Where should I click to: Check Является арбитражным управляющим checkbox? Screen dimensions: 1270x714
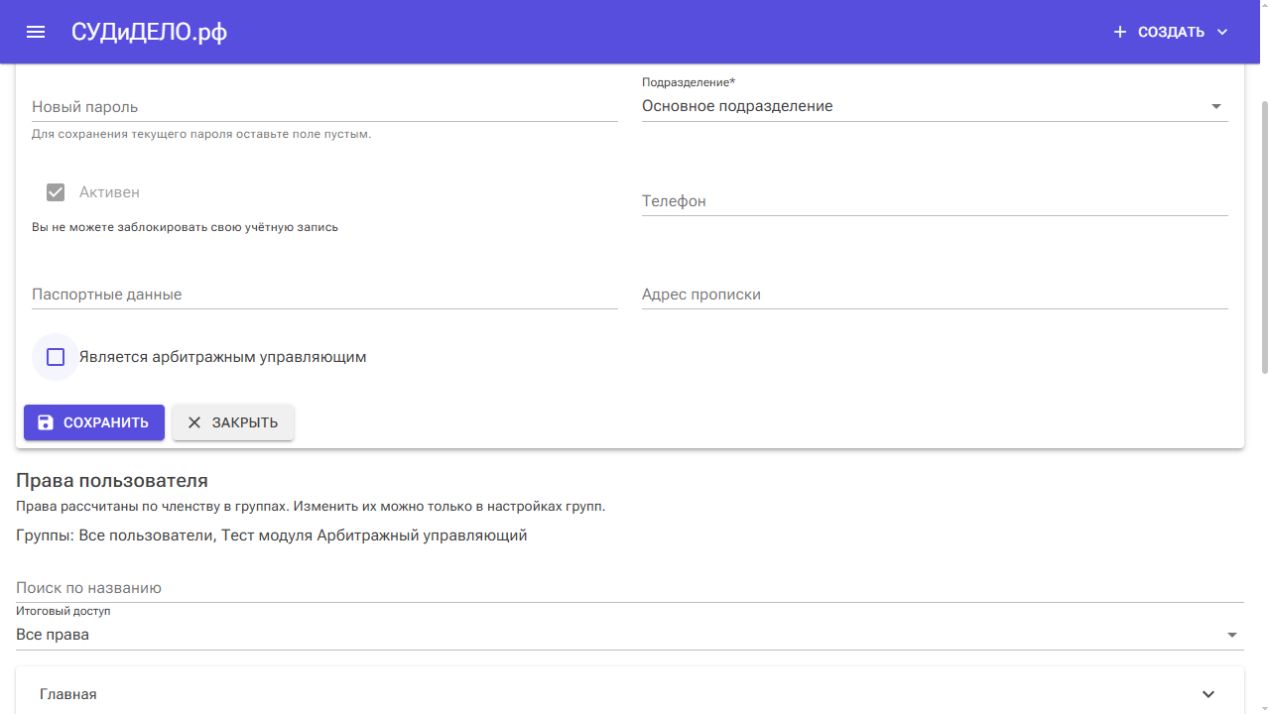tap(56, 357)
